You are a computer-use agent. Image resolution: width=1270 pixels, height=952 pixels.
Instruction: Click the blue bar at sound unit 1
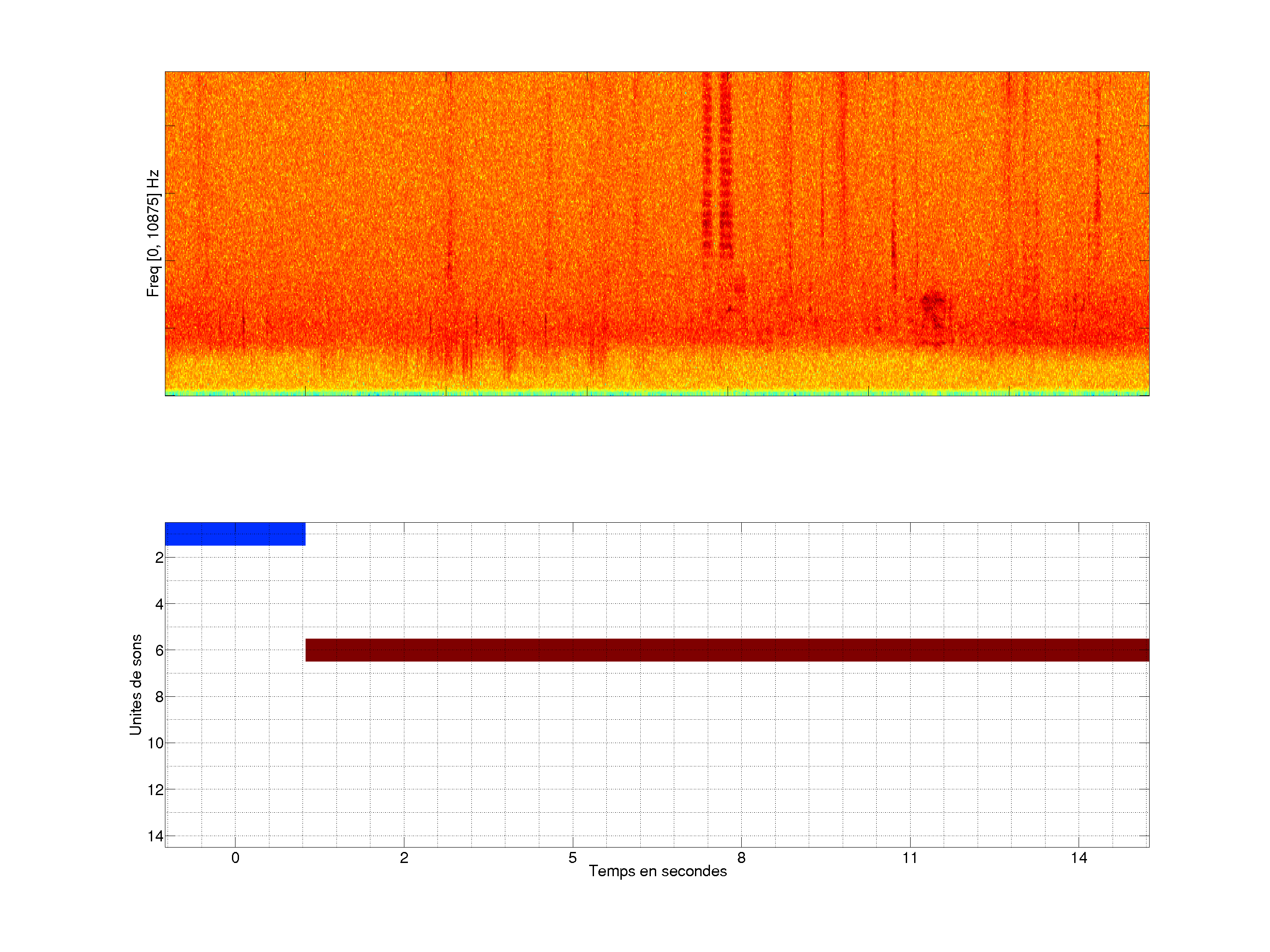coord(235,534)
